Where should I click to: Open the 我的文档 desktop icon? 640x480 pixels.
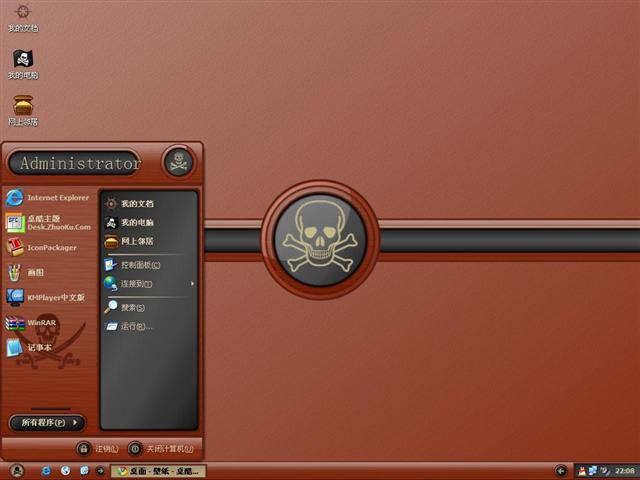[x=23, y=17]
